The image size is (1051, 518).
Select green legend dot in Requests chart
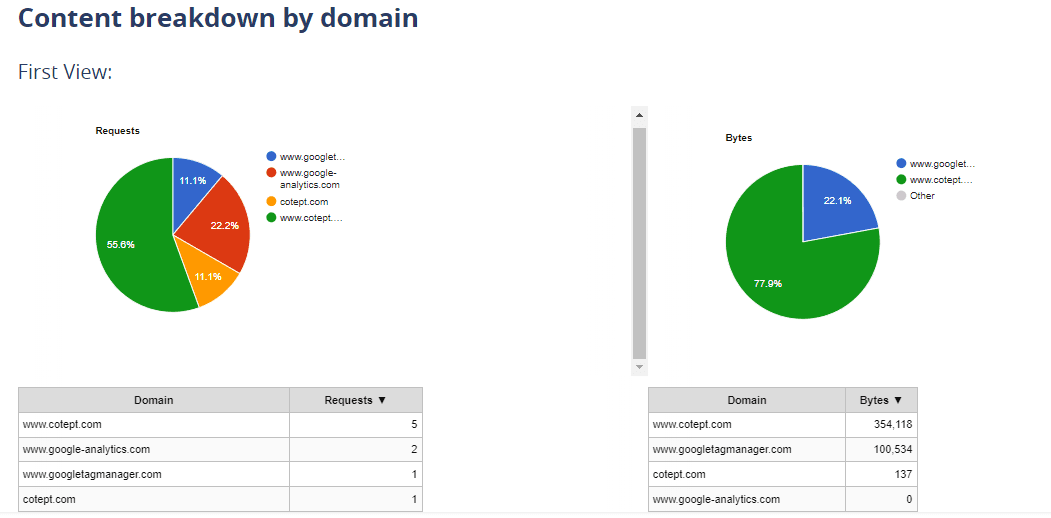coord(272,217)
